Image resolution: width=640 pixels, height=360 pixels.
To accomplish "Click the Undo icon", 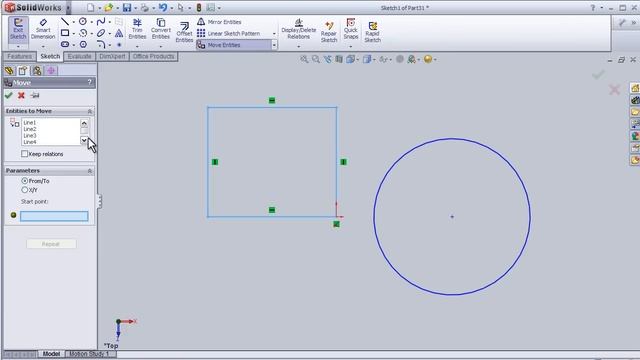I will (x=163, y=7).
